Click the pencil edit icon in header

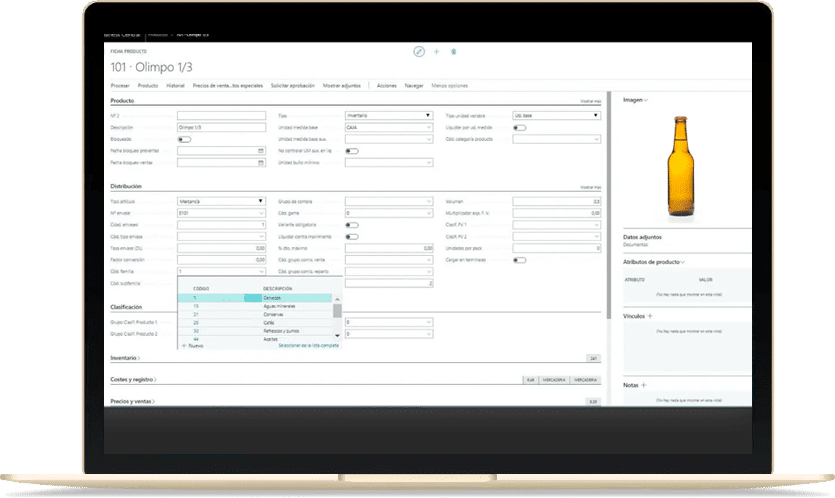click(419, 51)
